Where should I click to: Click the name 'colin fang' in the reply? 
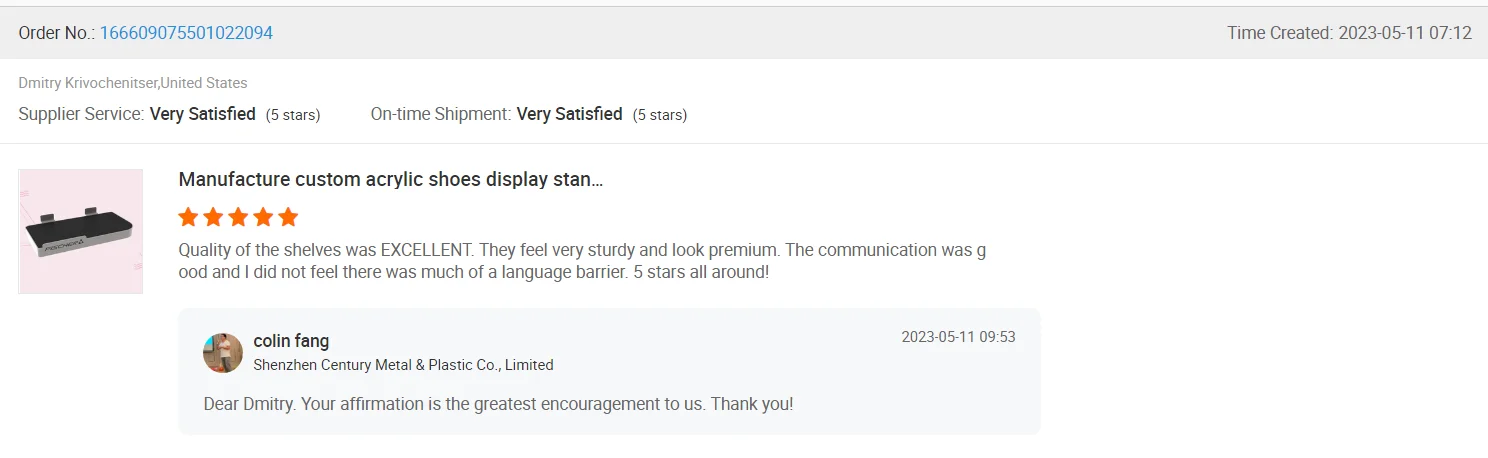click(291, 341)
